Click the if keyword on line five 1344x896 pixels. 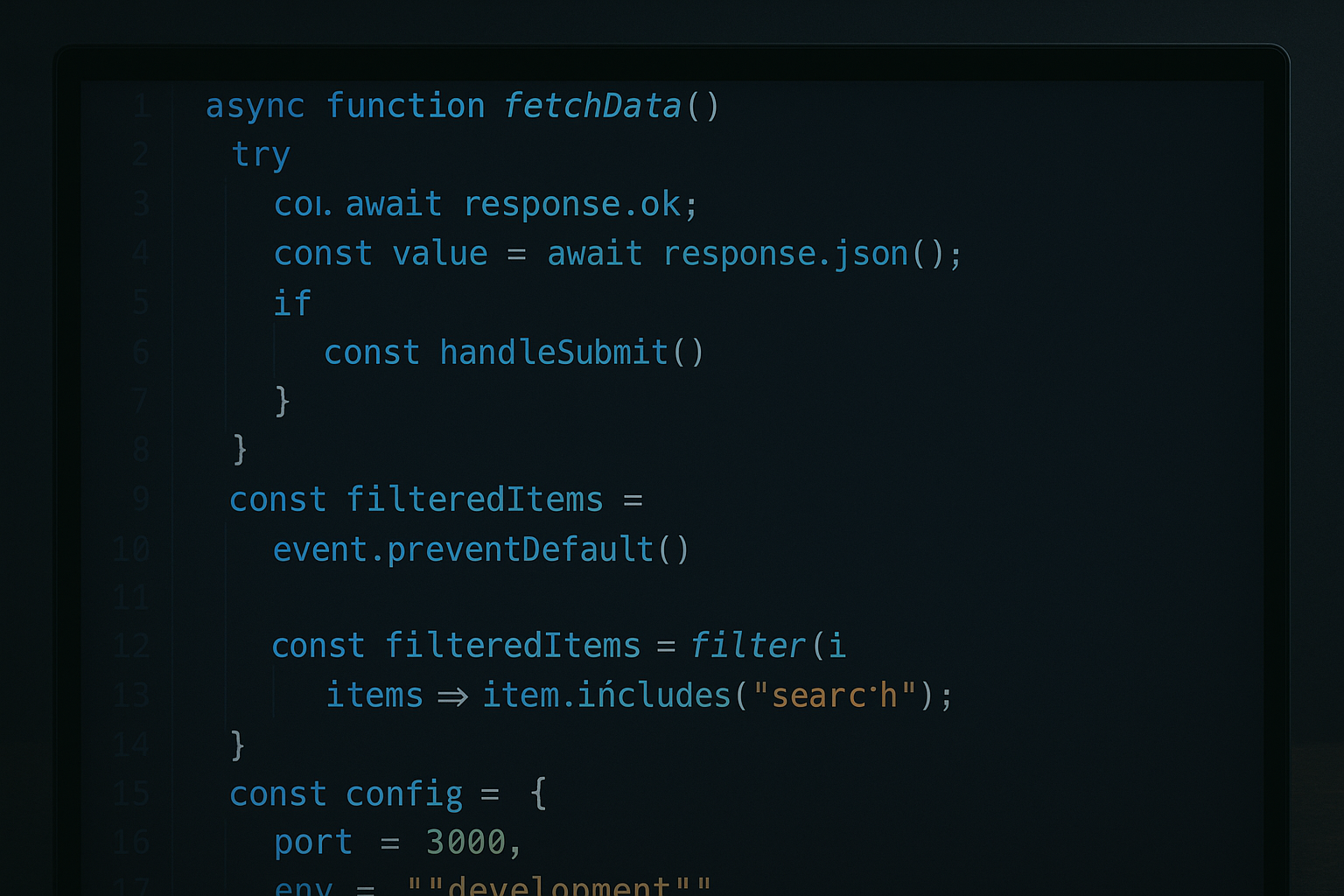pyautogui.click(x=292, y=303)
